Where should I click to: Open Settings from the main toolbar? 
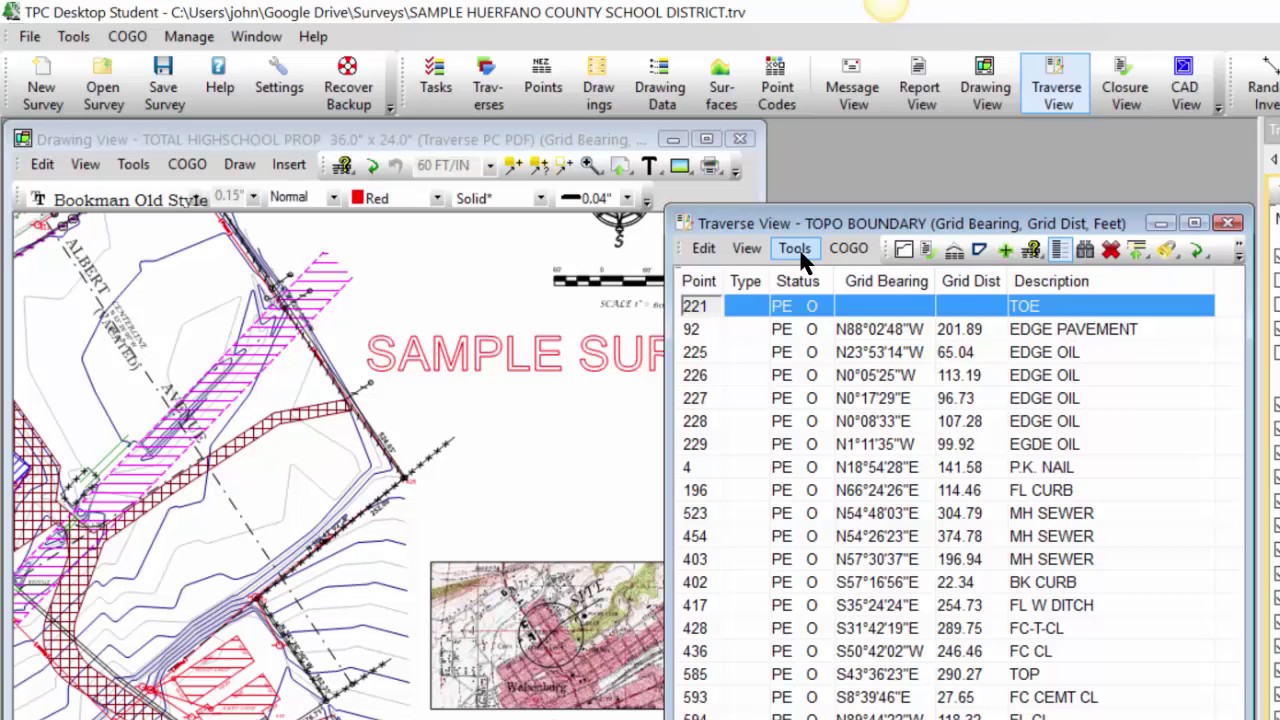(x=279, y=78)
